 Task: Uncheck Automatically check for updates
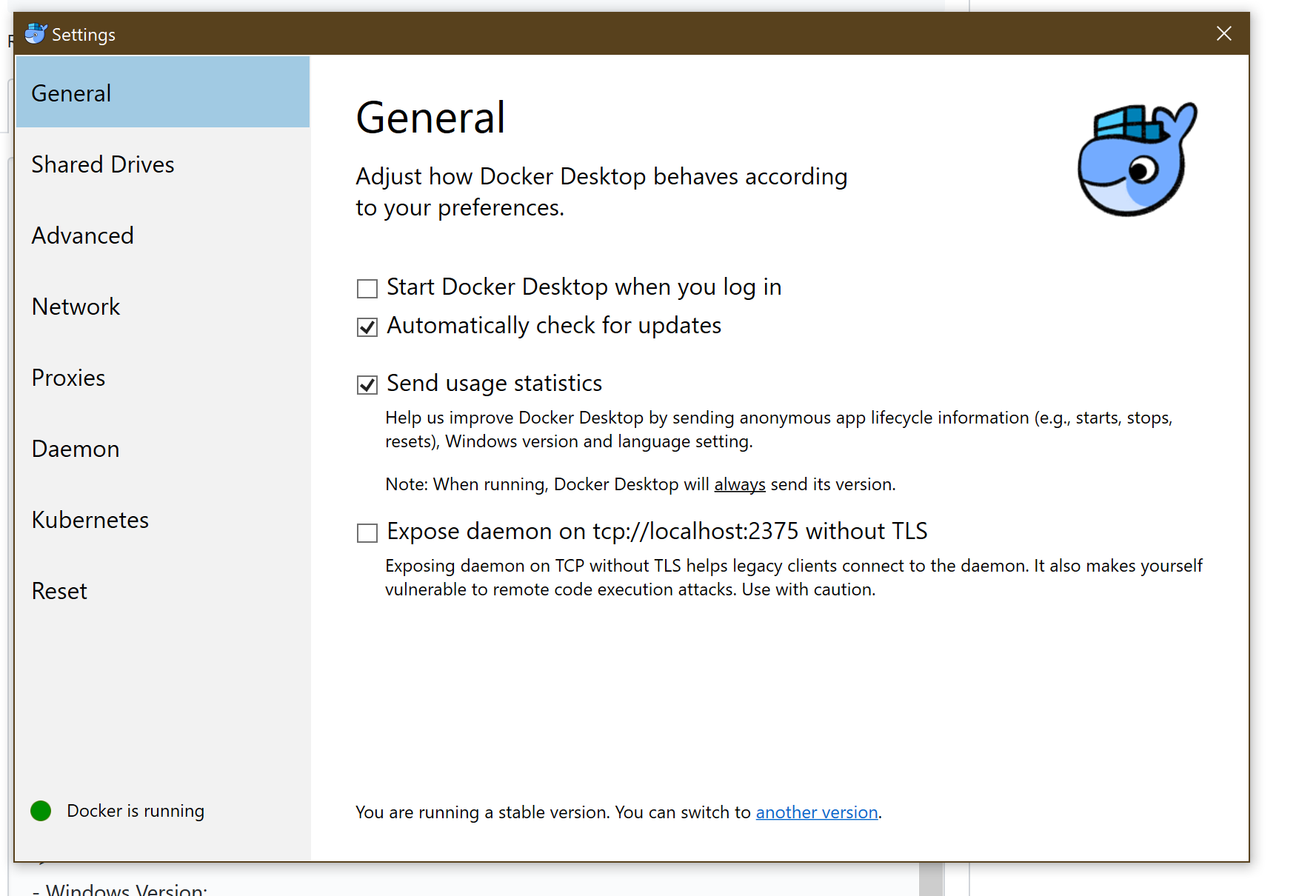367,327
